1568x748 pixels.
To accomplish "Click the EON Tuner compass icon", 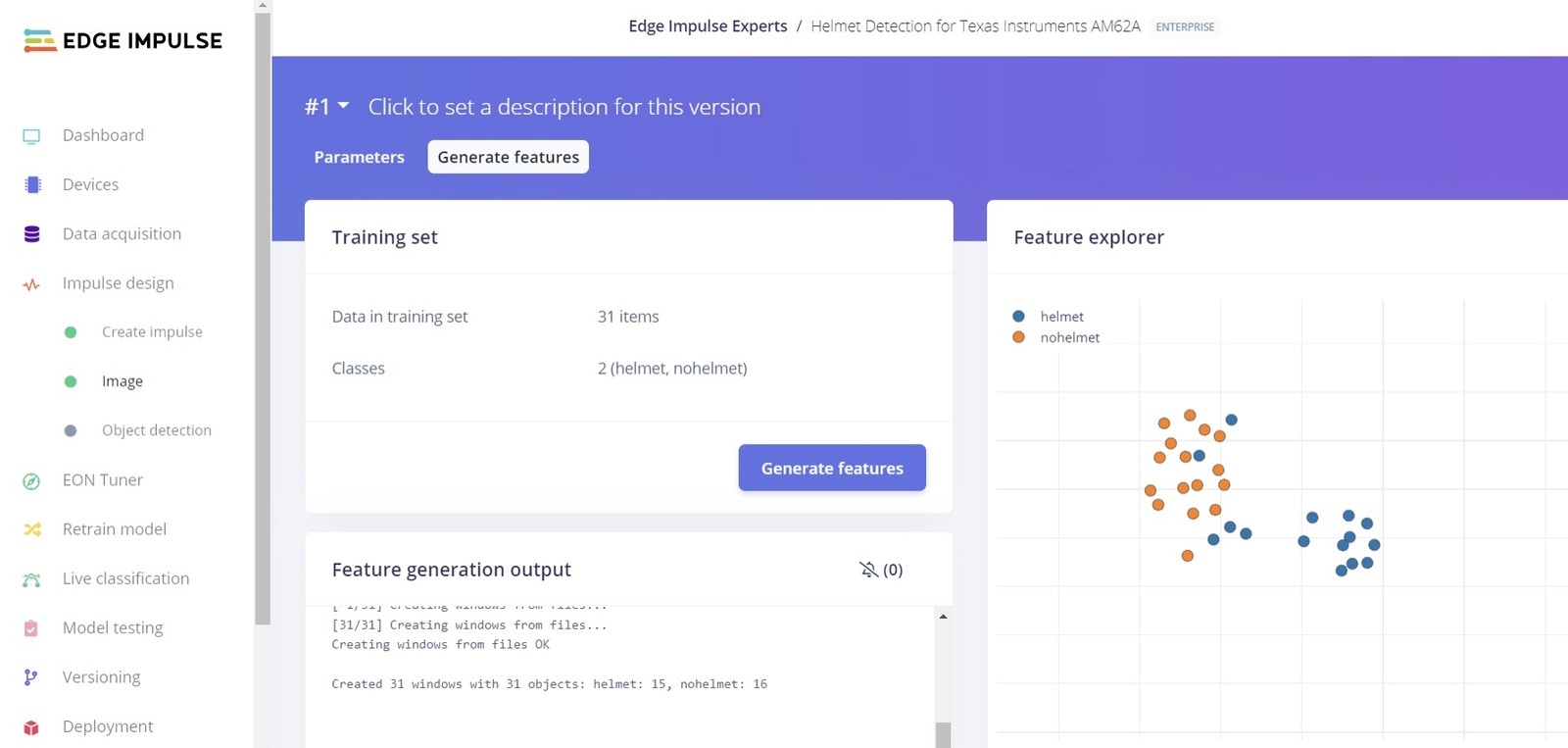I will [31, 481].
